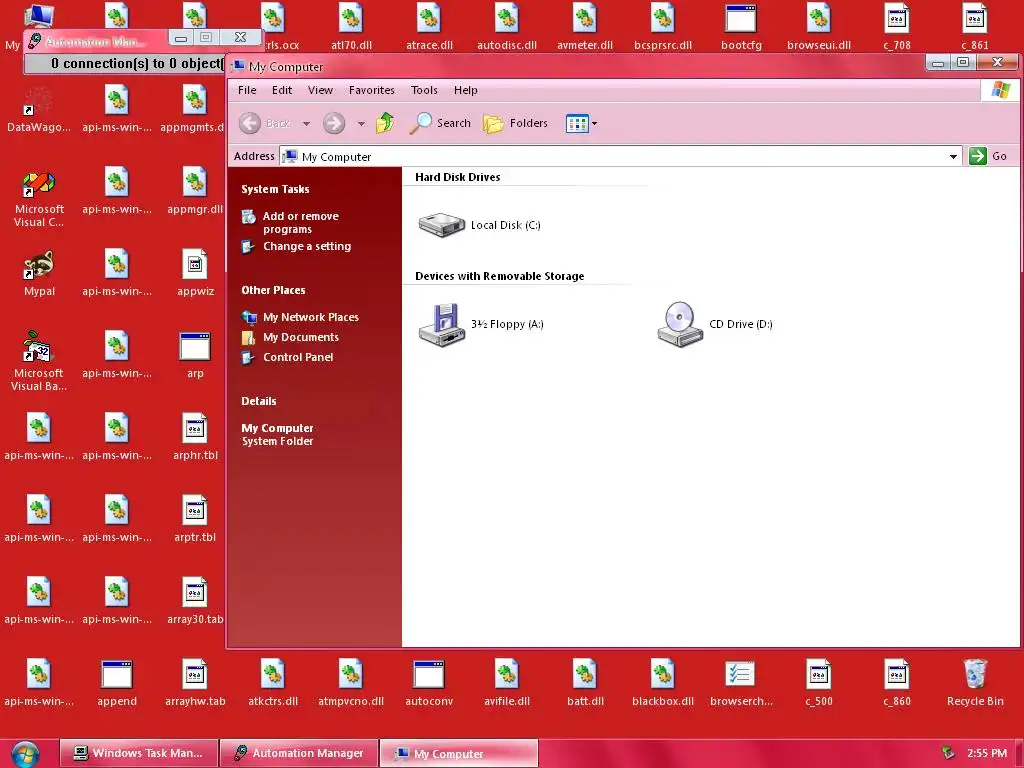Collapse the Details section header

pyautogui.click(x=259, y=401)
